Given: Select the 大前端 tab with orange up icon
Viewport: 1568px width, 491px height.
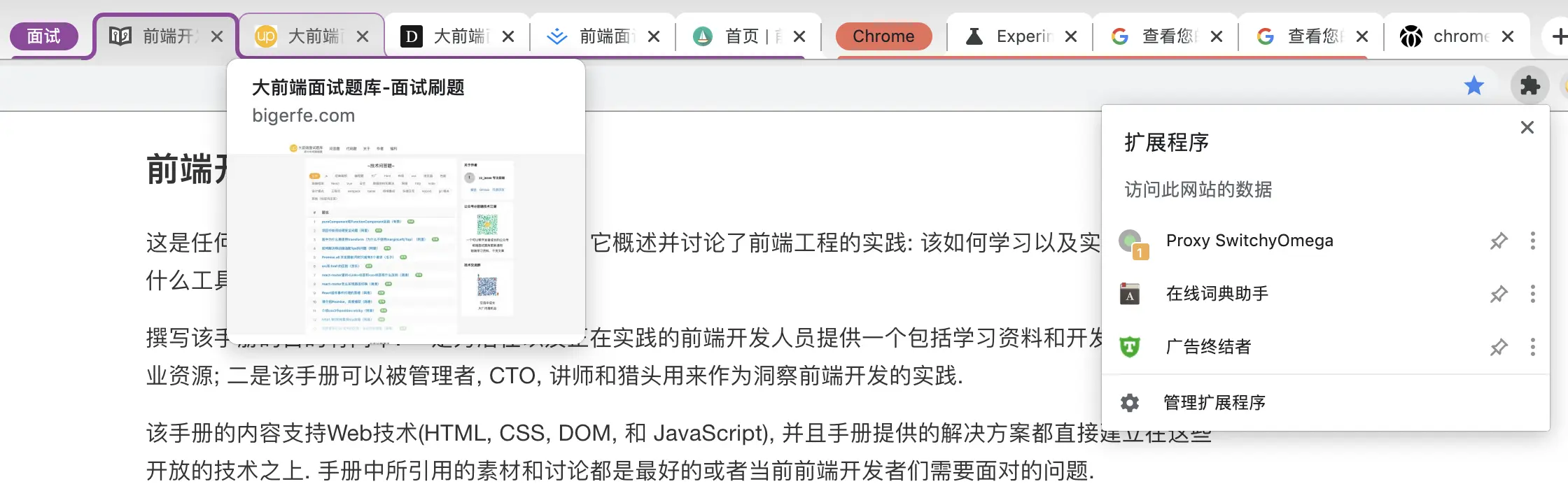Looking at the screenshot, I should point(311,36).
